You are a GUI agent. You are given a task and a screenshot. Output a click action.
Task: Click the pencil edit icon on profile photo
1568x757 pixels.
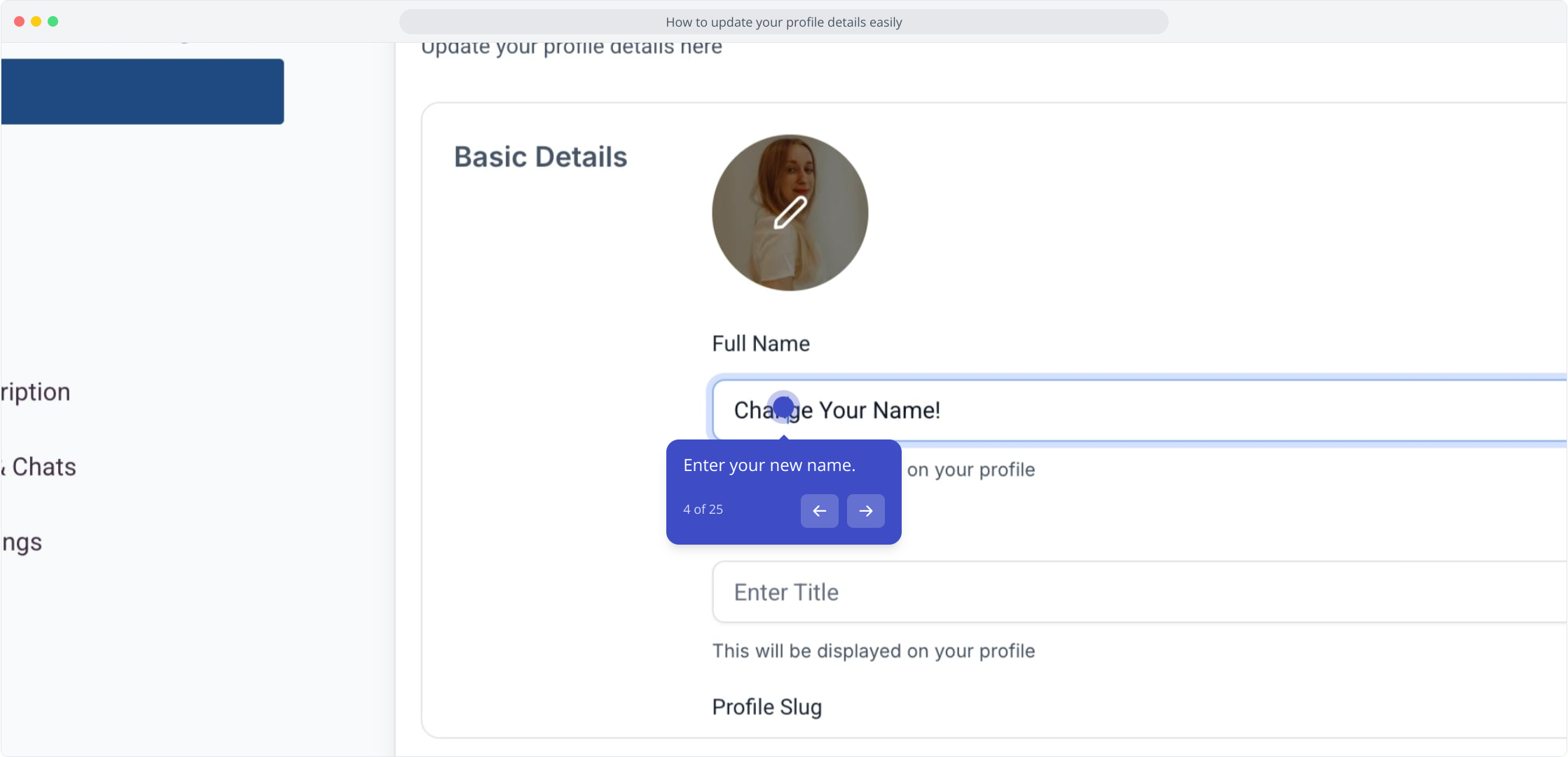790,212
